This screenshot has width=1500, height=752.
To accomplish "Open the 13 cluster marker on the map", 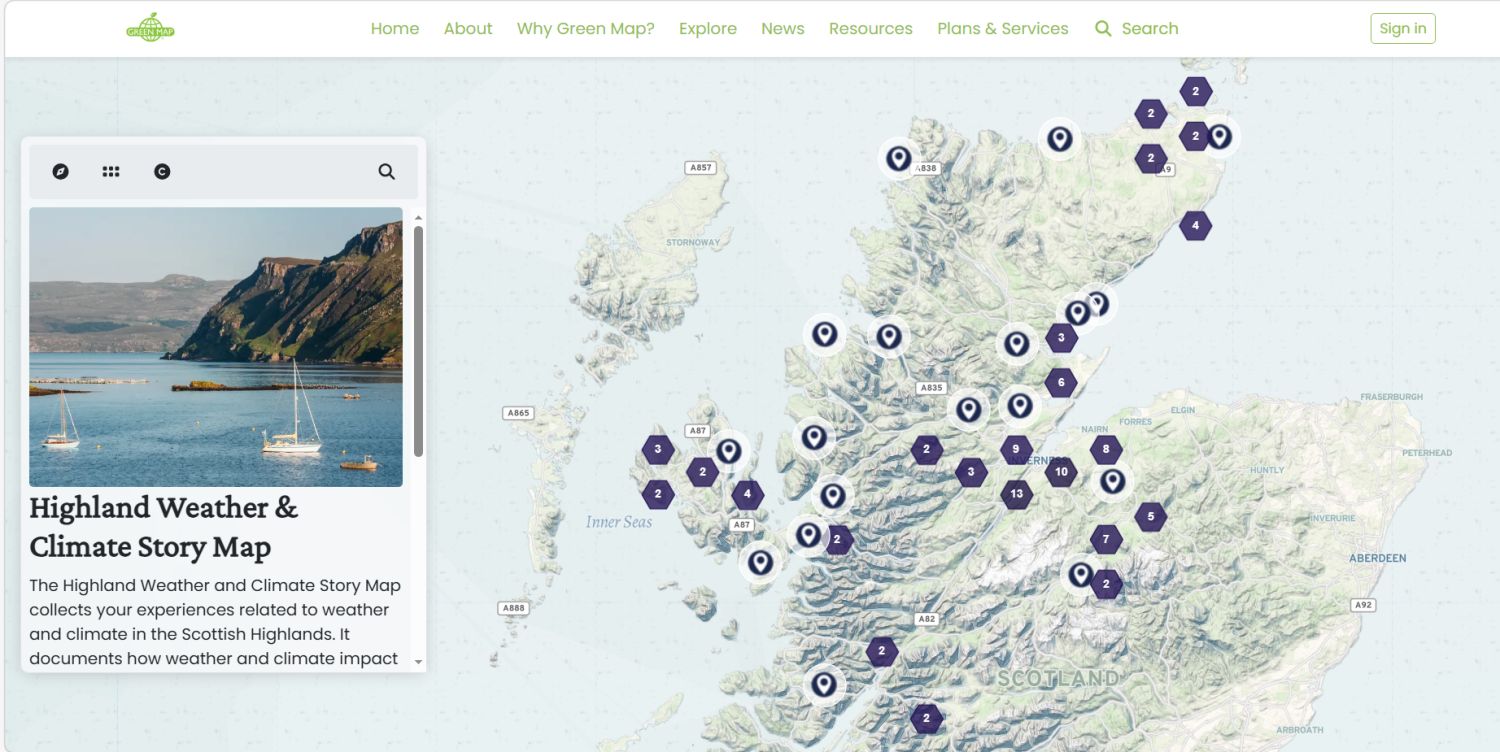I will point(1017,493).
